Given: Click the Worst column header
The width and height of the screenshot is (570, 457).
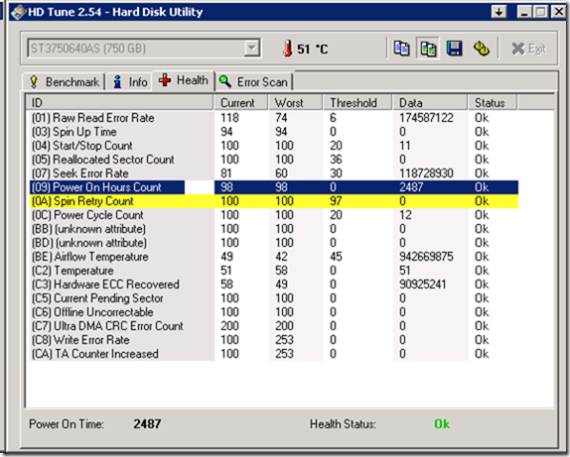Looking at the screenshot, I should point(296,103).
